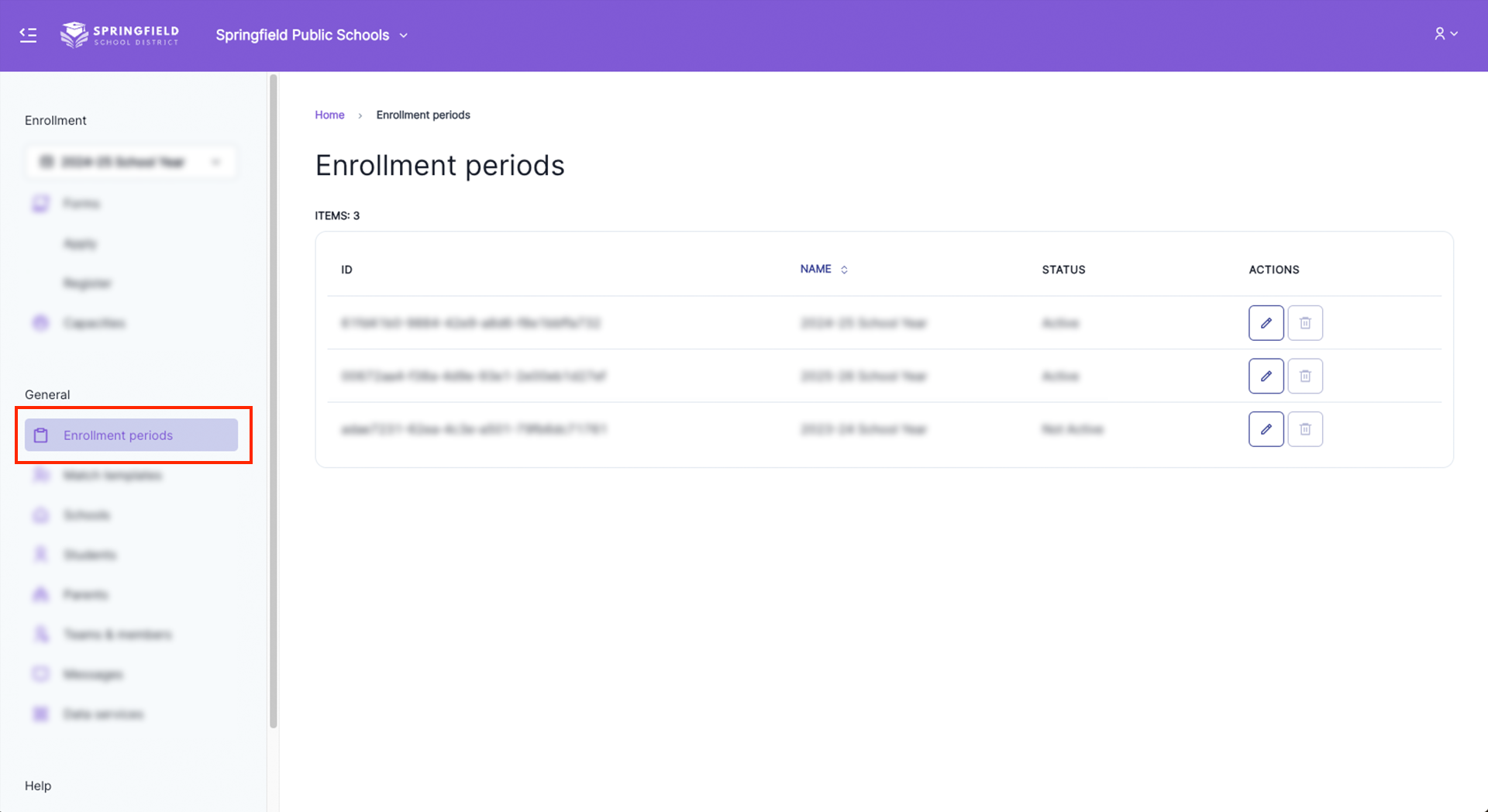Edit the 2025-26 School Year period
Screen dimensions: 1488x812
point(1266,376)
